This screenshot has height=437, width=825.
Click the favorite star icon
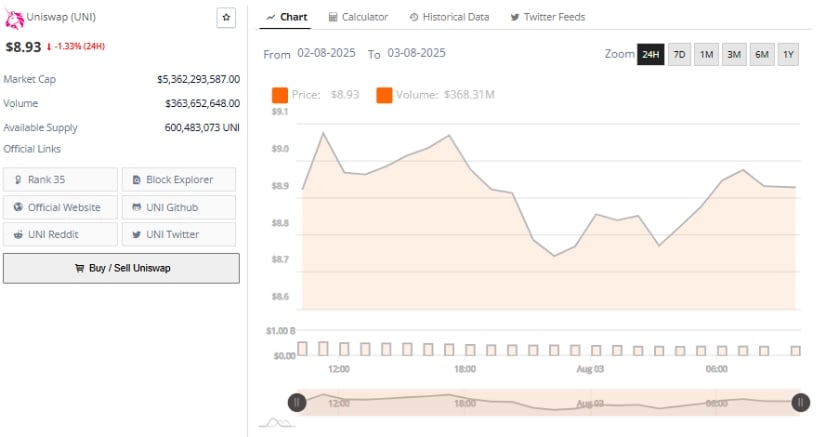226,17
